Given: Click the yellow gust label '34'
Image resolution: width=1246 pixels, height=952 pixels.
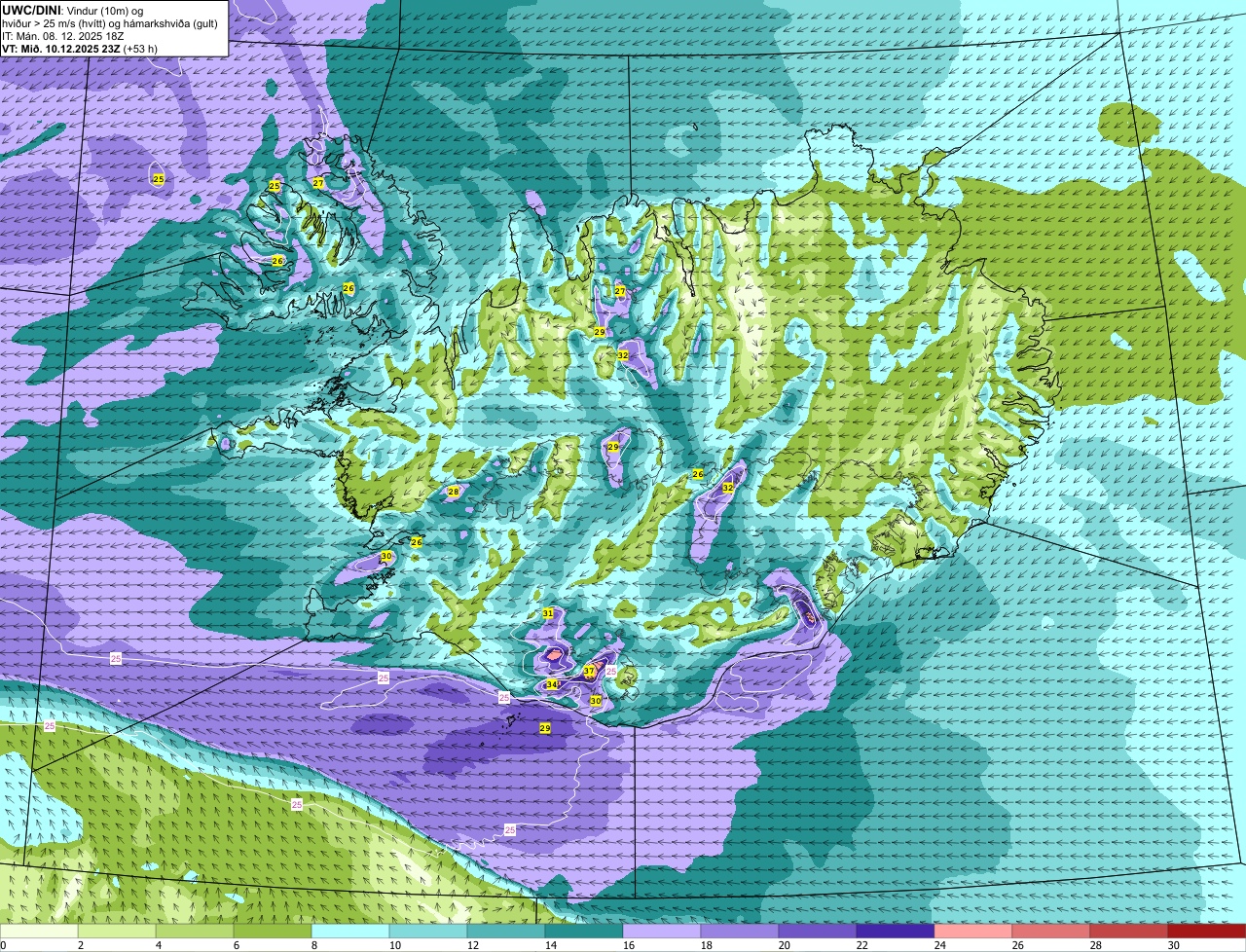Looking at the screenshot, I should click(552, 685).
